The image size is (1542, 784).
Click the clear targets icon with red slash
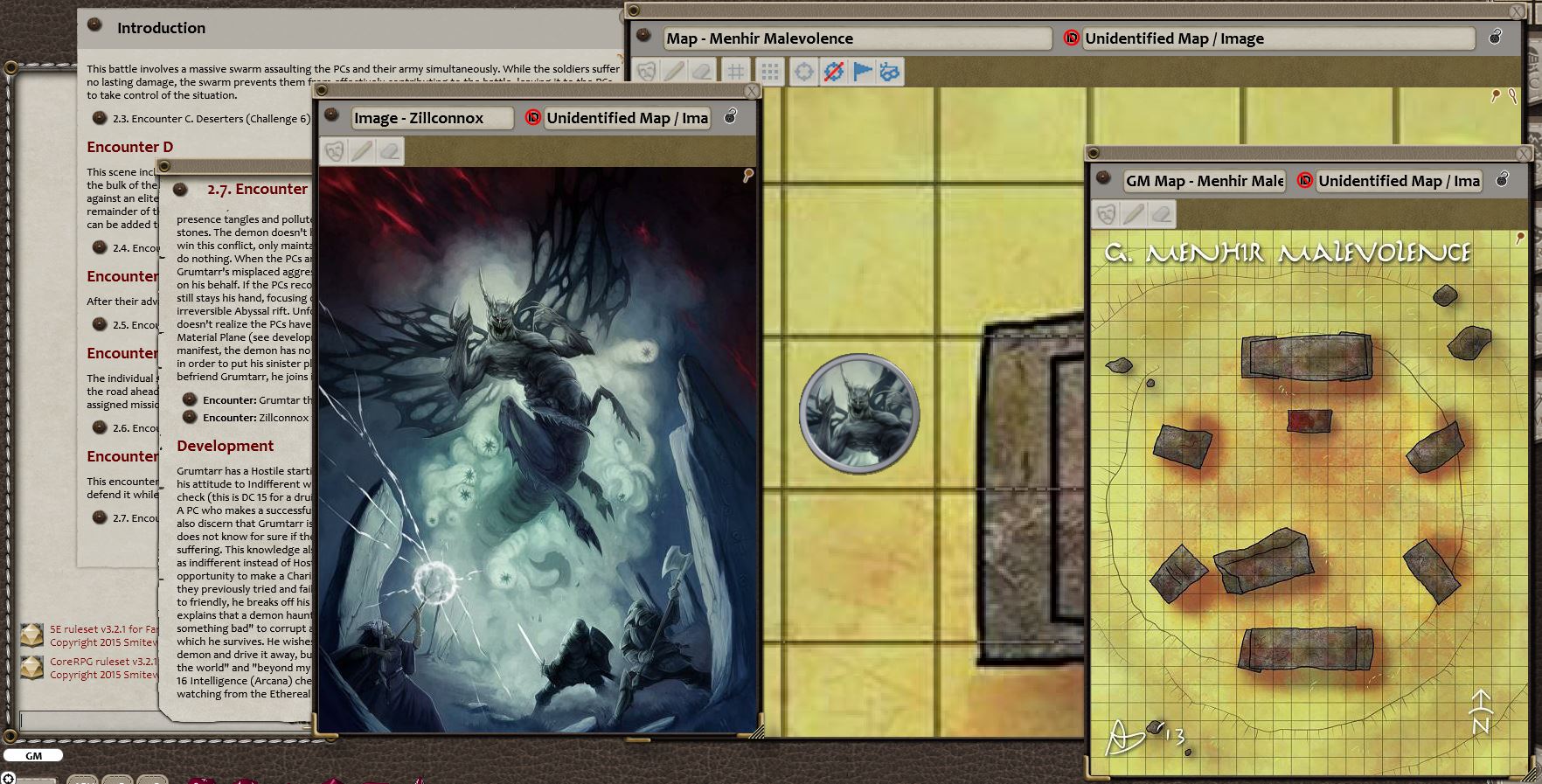834,72
